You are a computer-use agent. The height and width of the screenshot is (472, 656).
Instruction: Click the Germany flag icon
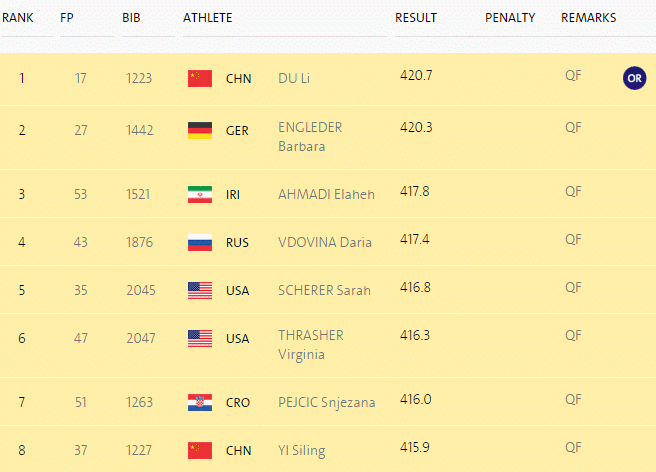[200, 131]
